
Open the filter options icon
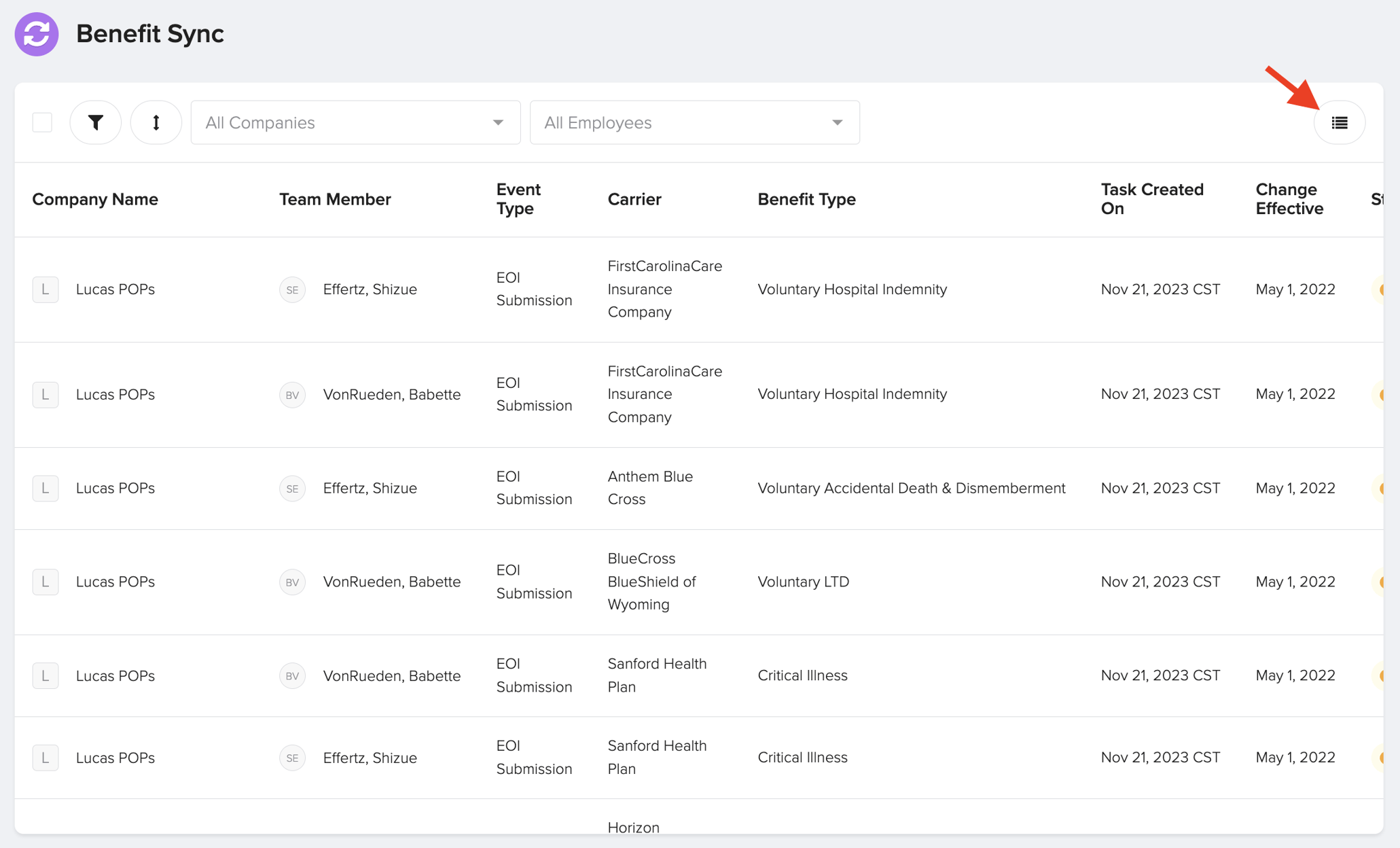click(x=95, y=122)
